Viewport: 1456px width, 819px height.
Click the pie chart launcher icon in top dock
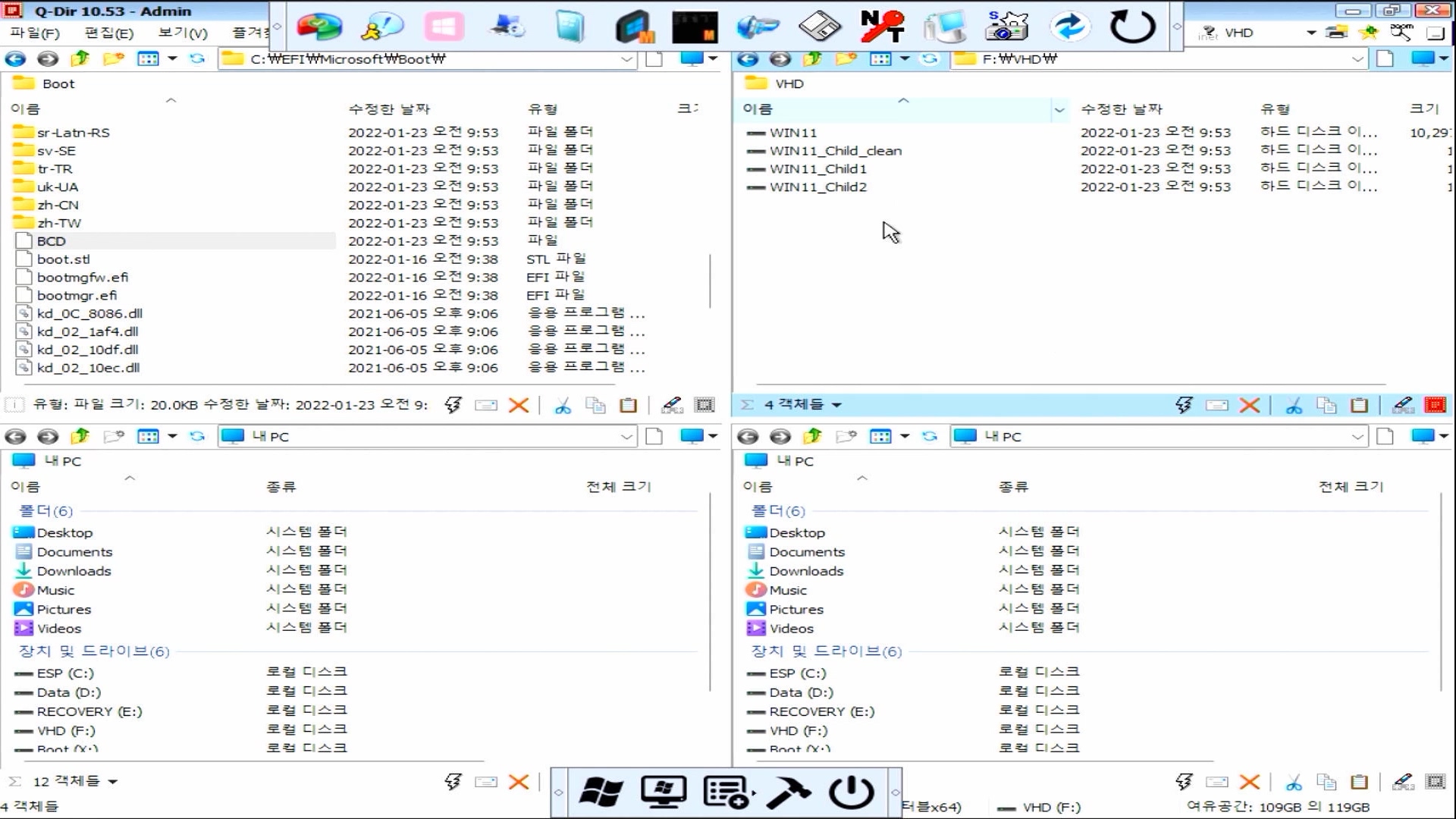pos(319,27)
